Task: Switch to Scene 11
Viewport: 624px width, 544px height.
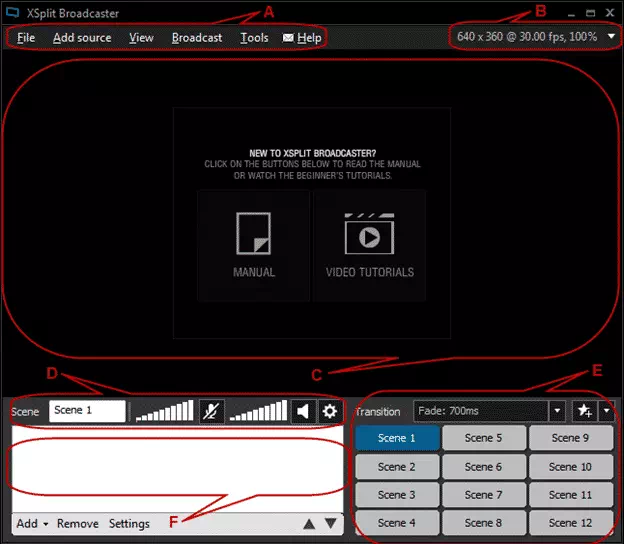Action: [571, 495]
